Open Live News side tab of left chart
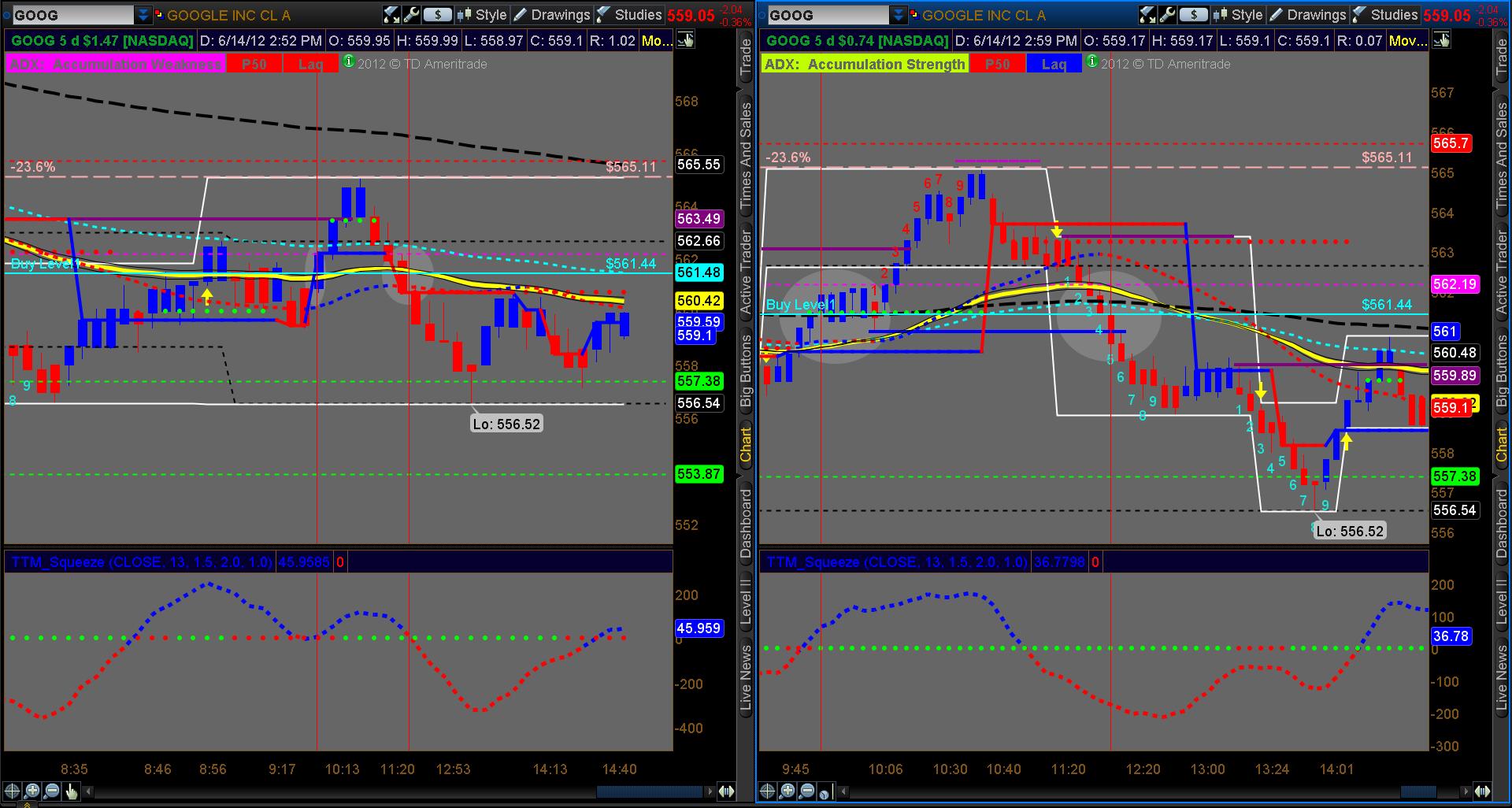Image resolution: width=1512 pixels, height=808 pixels. coord(745,677)
